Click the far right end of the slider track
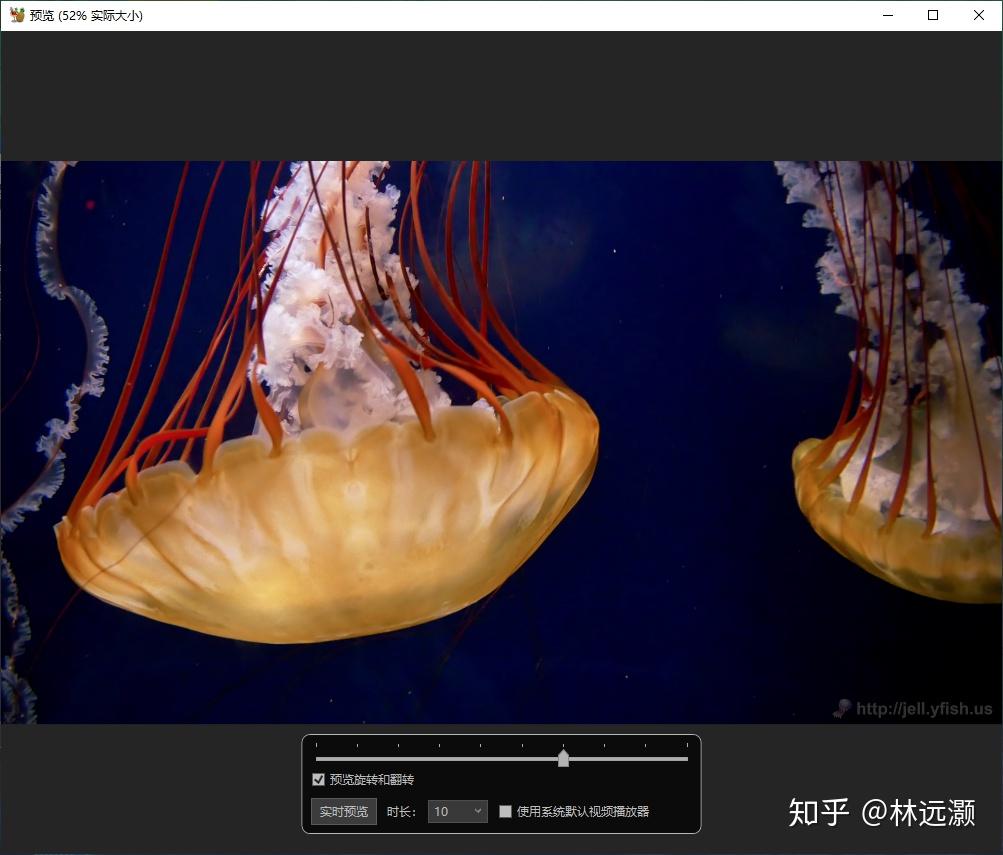Screen dimensions: 1003x855 click(x=686, y=759)
